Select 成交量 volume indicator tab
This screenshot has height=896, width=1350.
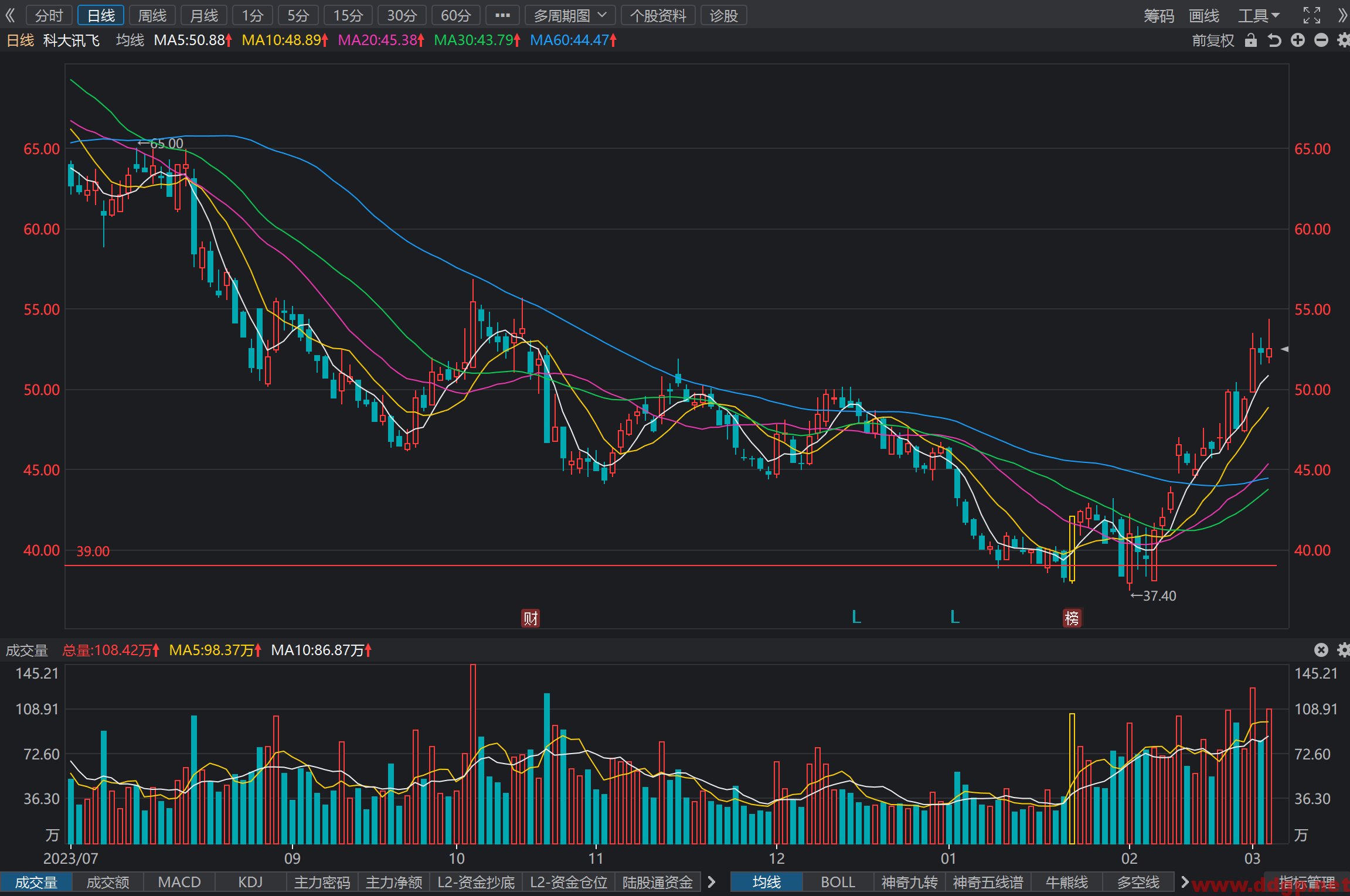pos(36,882)
